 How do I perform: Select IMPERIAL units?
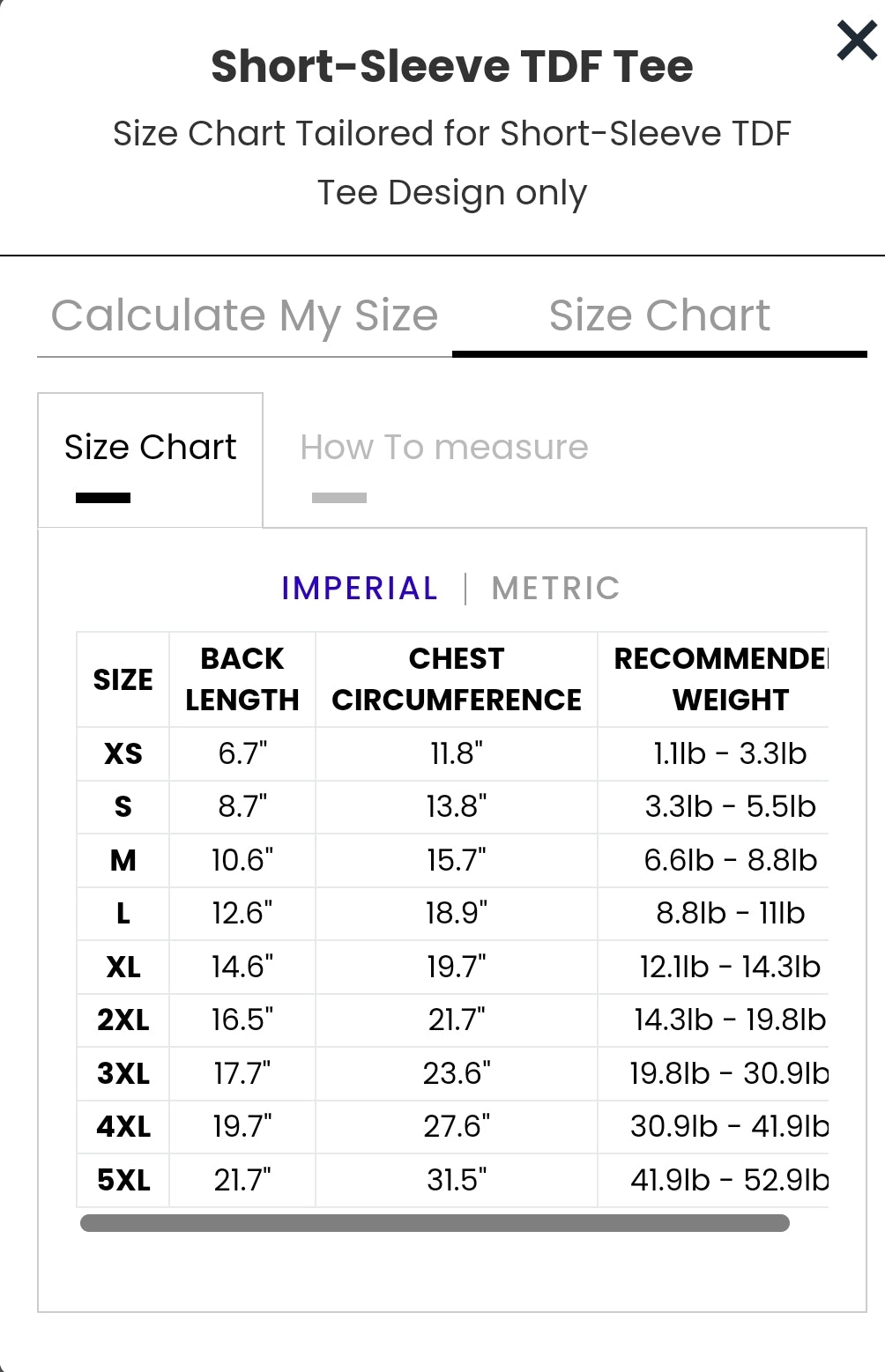click(359, 588)
